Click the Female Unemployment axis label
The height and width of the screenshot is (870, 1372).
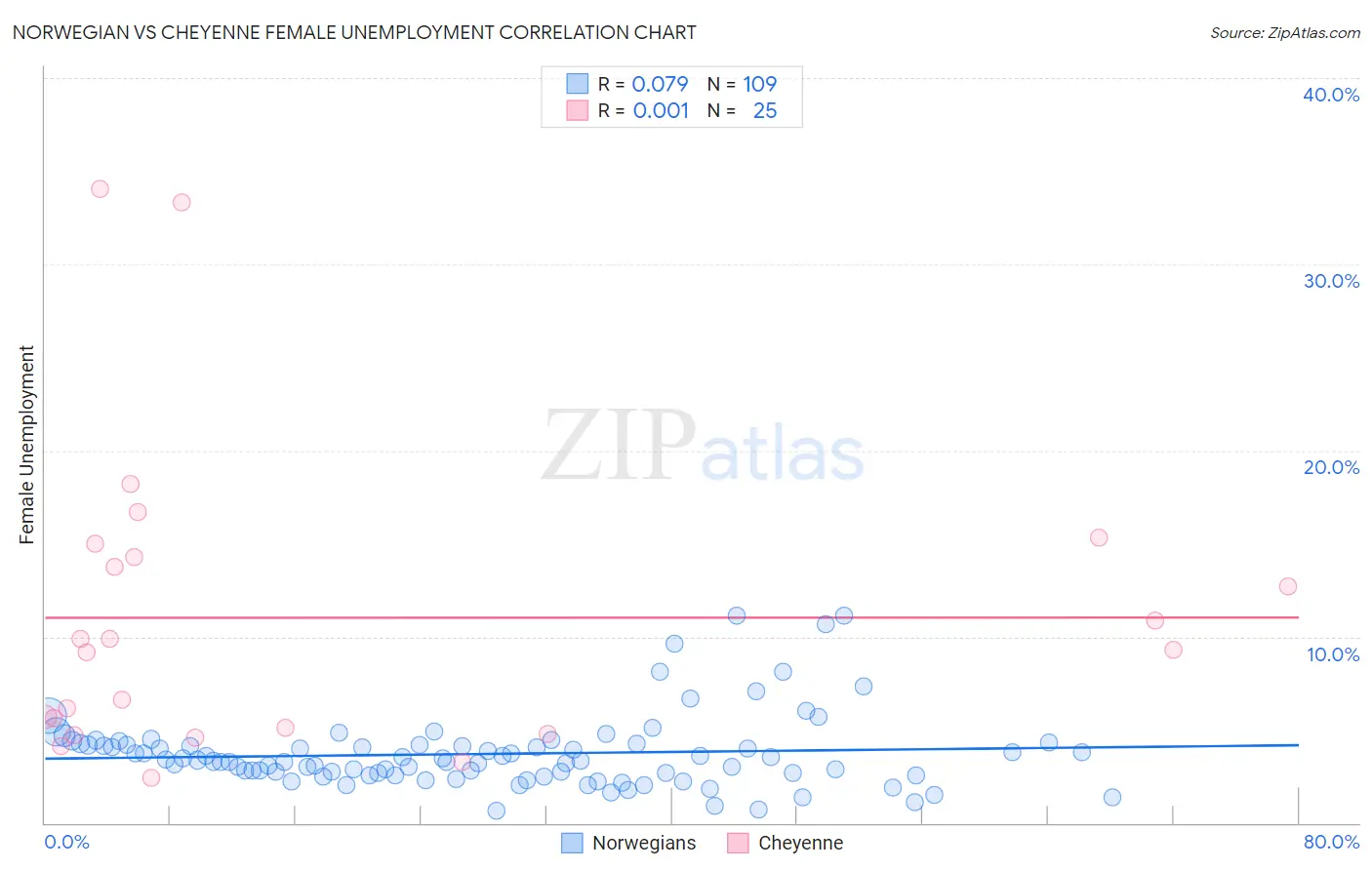26,445
